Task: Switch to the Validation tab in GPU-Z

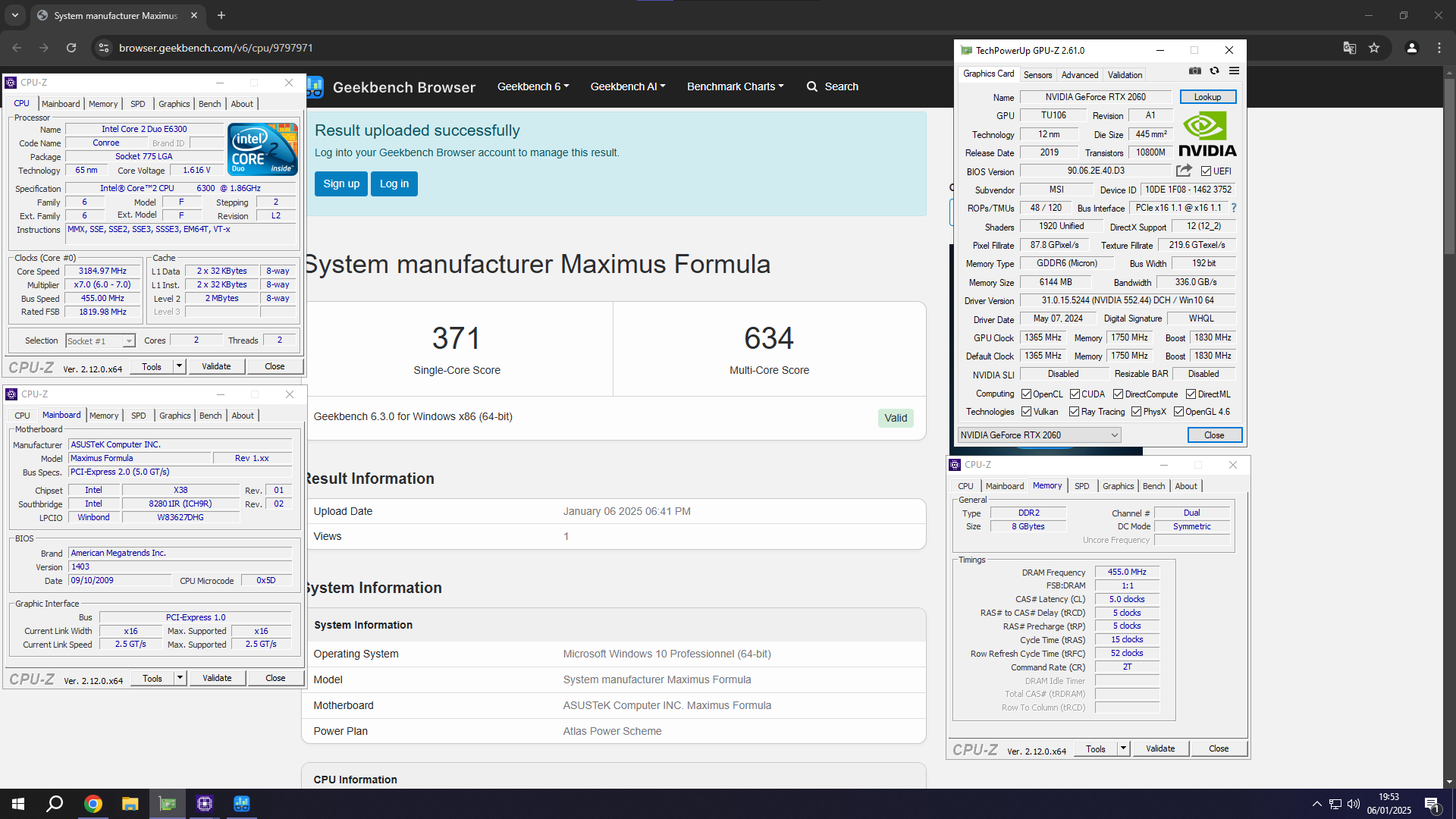Action: 1125,74
